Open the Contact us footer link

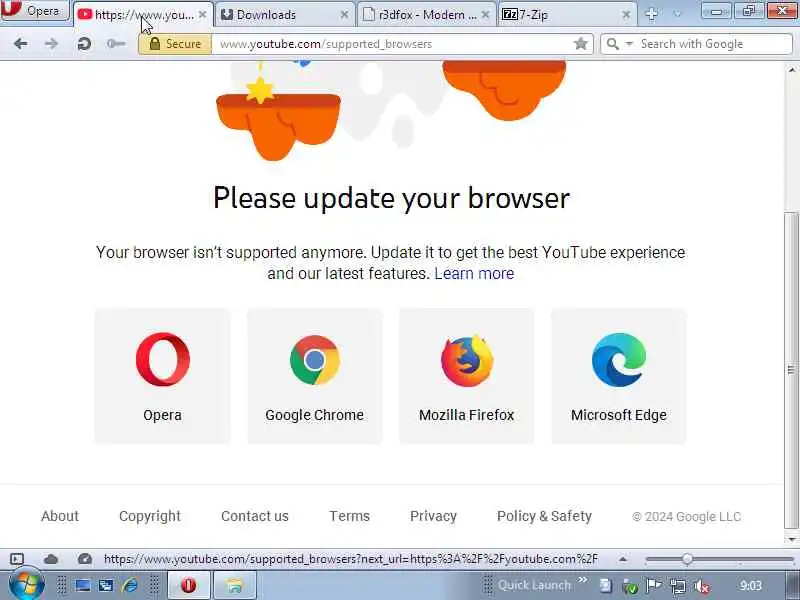(255, 516)
